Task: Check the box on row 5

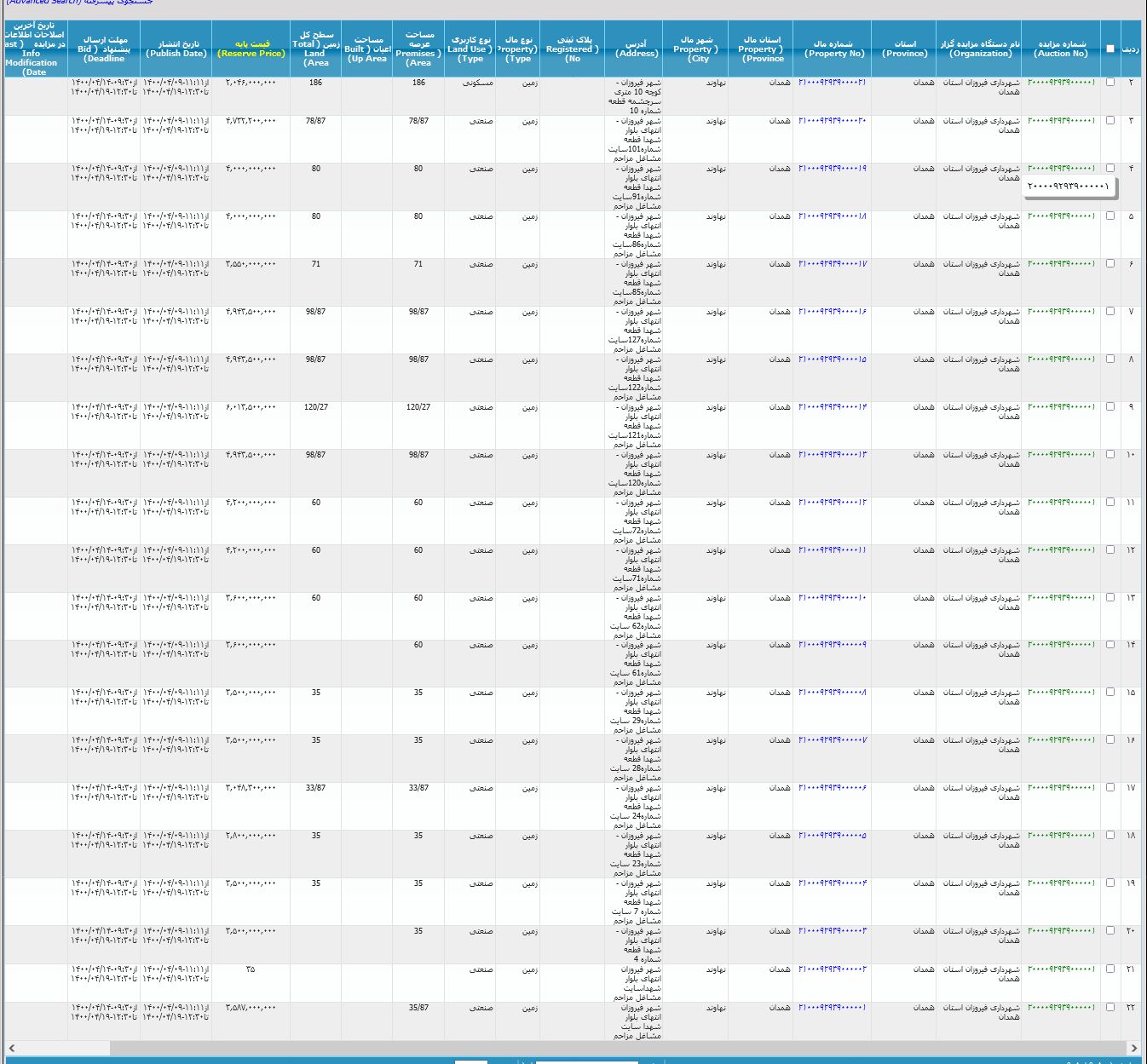Action: click(x=1110, y=216)
